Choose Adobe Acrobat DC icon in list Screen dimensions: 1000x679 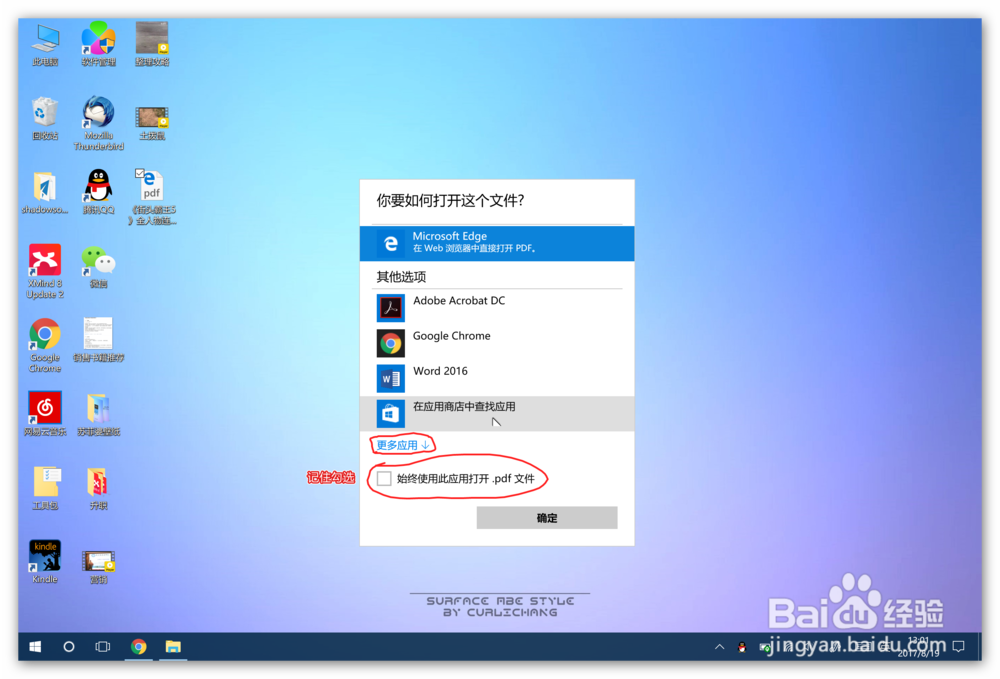tap(390, 308)
